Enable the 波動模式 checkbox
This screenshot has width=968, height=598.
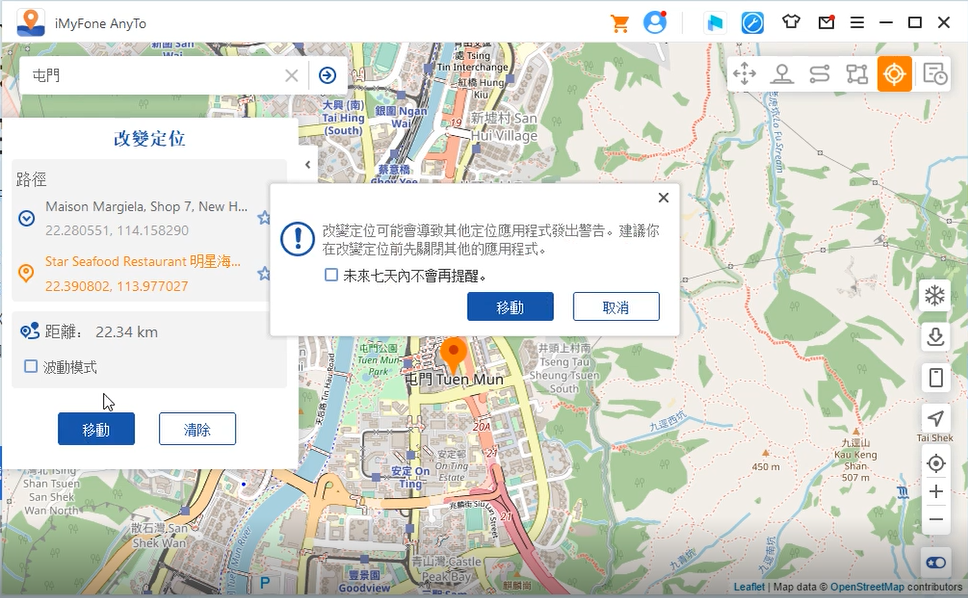click(31, 367)
